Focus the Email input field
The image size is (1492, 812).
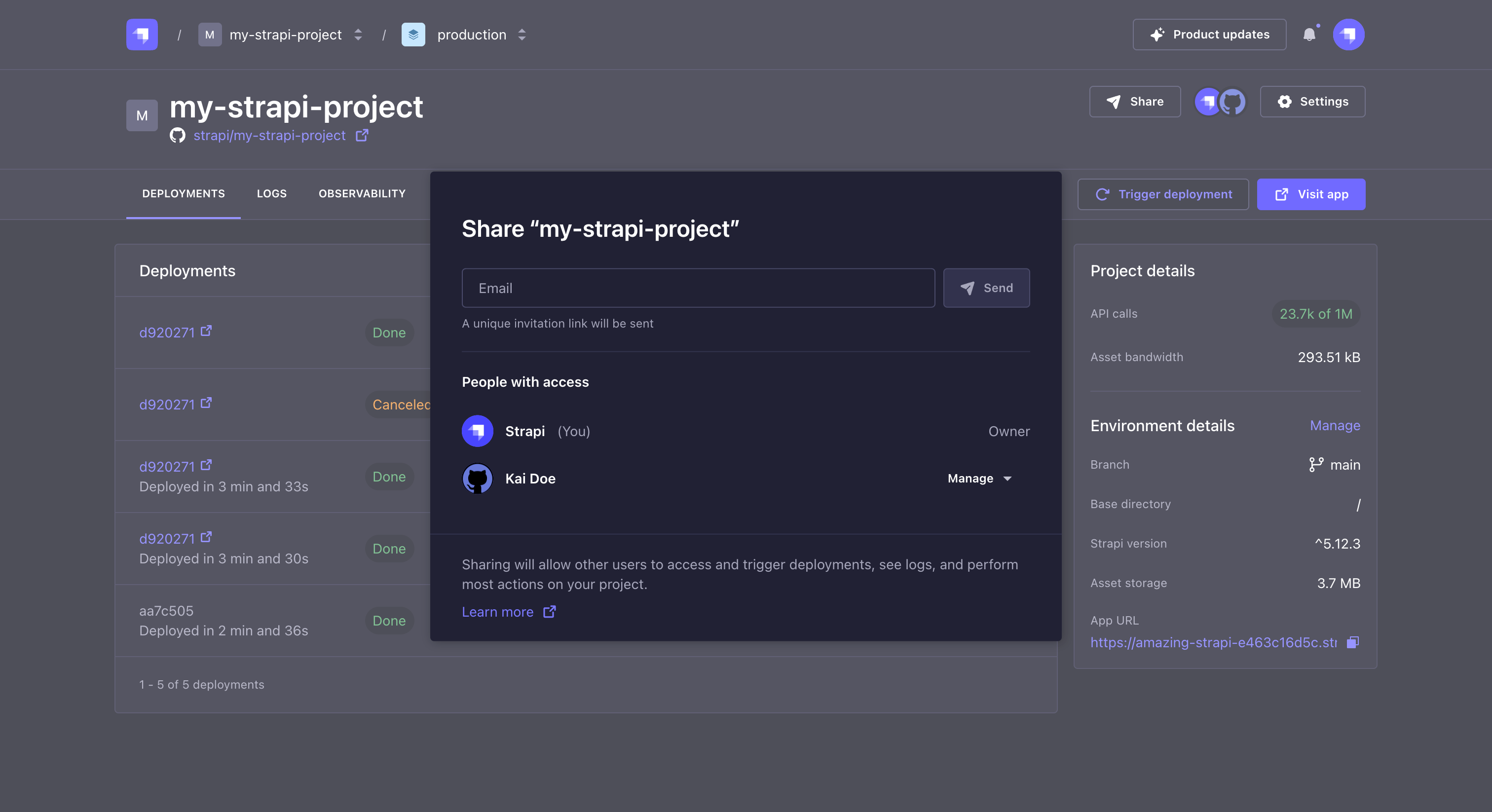coord(698,288)
